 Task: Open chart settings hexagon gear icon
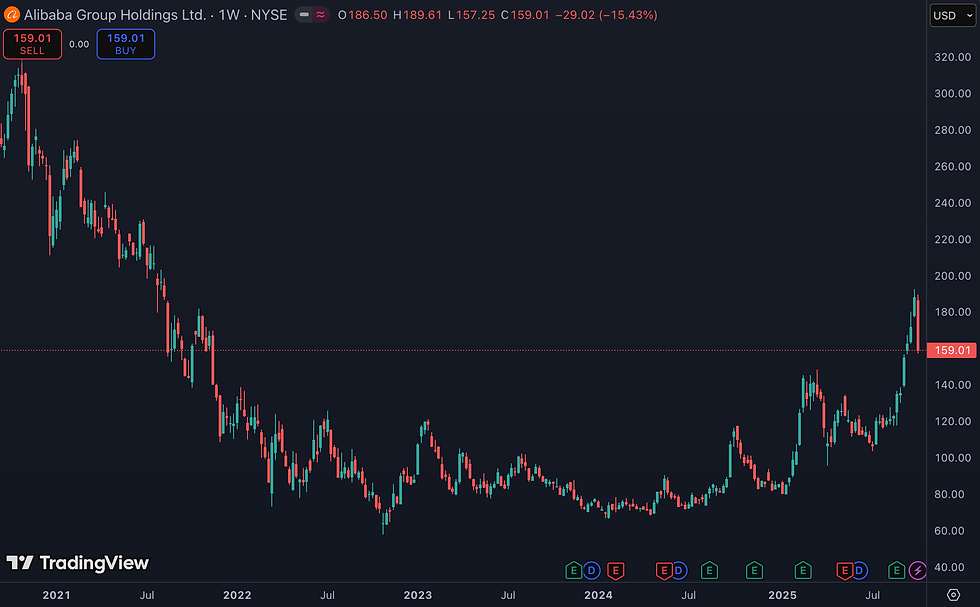pyautogui.click(x=953, y=594)
